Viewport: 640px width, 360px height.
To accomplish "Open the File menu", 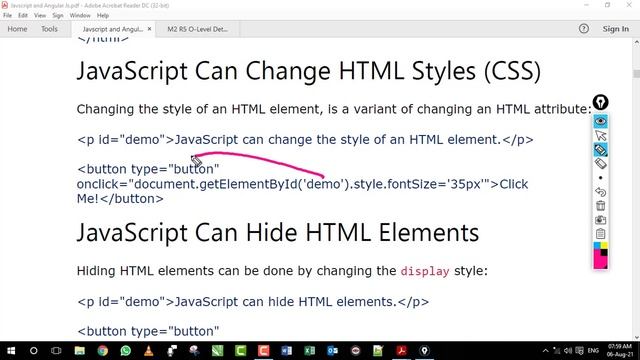I will (x=7, y=15).
